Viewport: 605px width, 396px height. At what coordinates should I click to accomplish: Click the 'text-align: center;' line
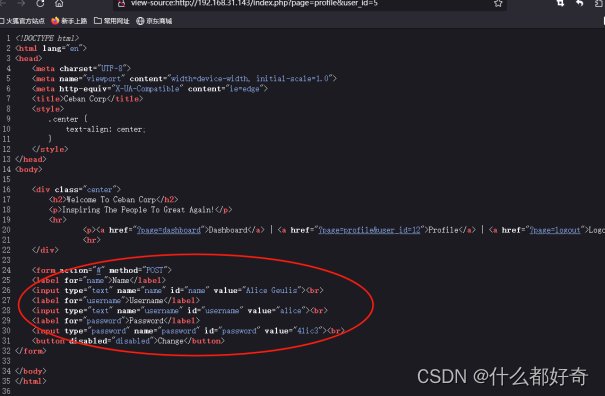106,129
